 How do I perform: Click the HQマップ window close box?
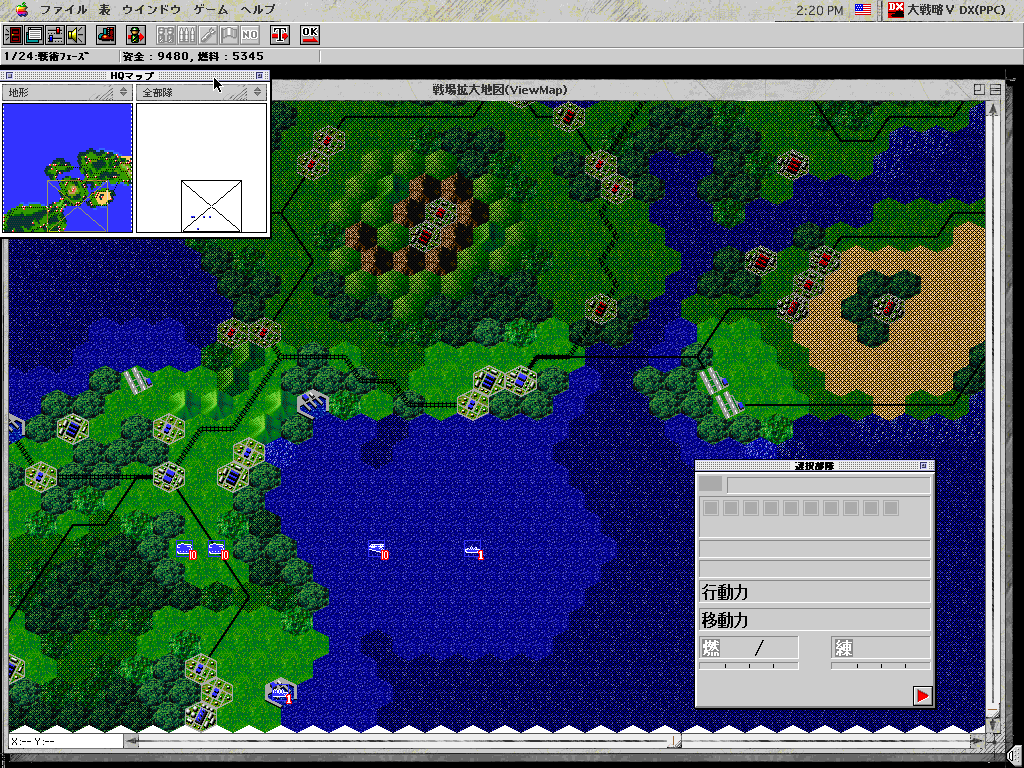tap(9, 76)
